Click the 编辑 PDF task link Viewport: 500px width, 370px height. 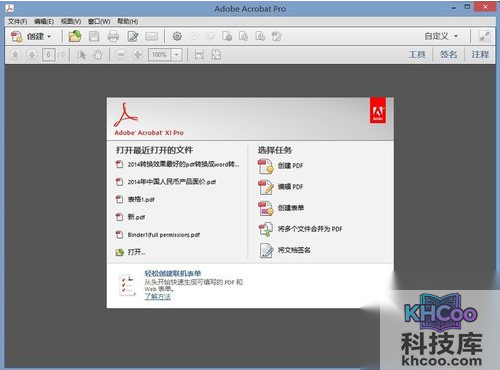pyautogui.click(x=290, y=187)
